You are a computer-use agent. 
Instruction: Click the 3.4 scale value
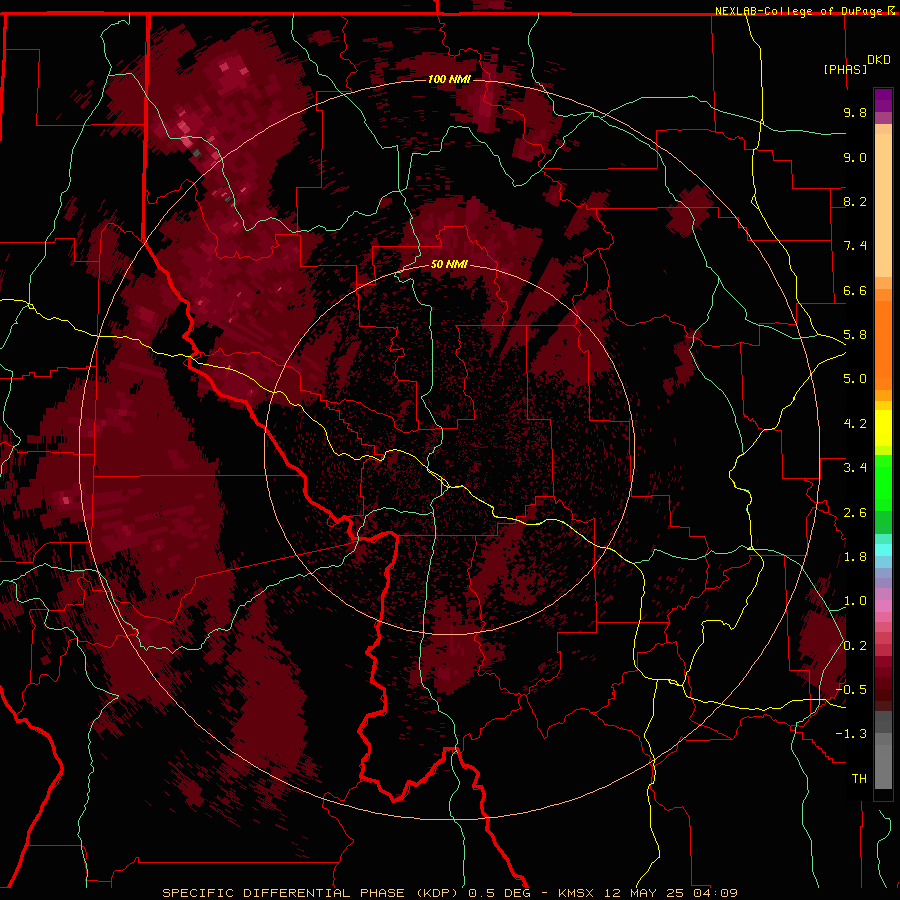[855, 468]
